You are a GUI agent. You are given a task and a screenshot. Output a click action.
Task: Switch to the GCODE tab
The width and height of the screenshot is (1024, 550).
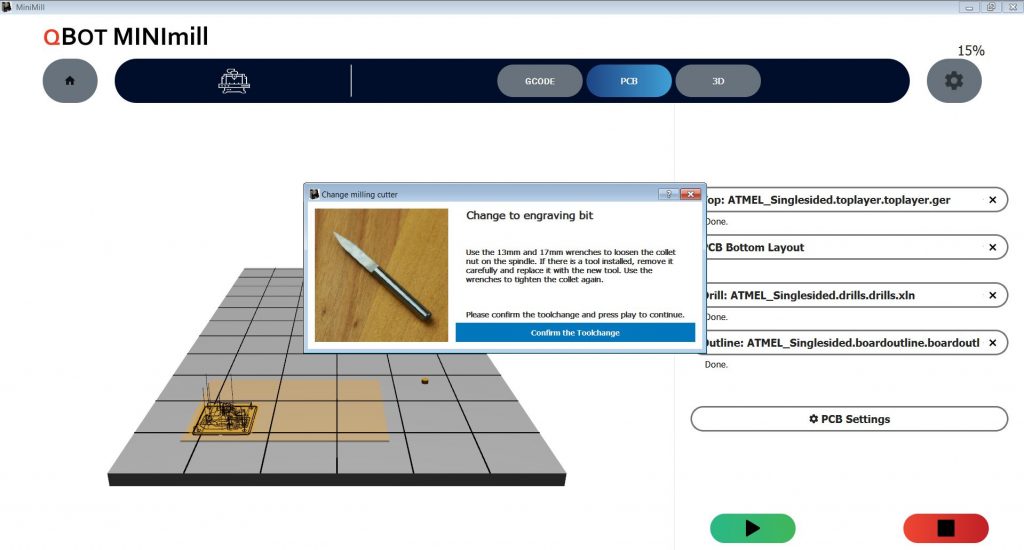[x=539, y=81]
